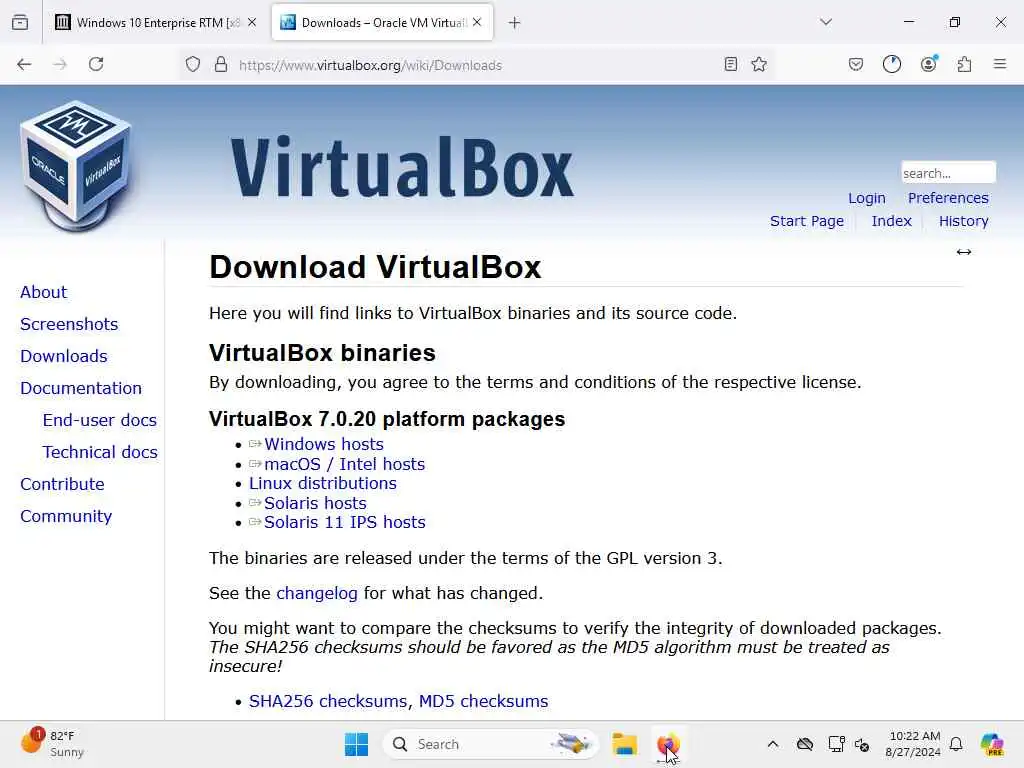
Task: Open the Login link
Action: click(x=867, y=198)
